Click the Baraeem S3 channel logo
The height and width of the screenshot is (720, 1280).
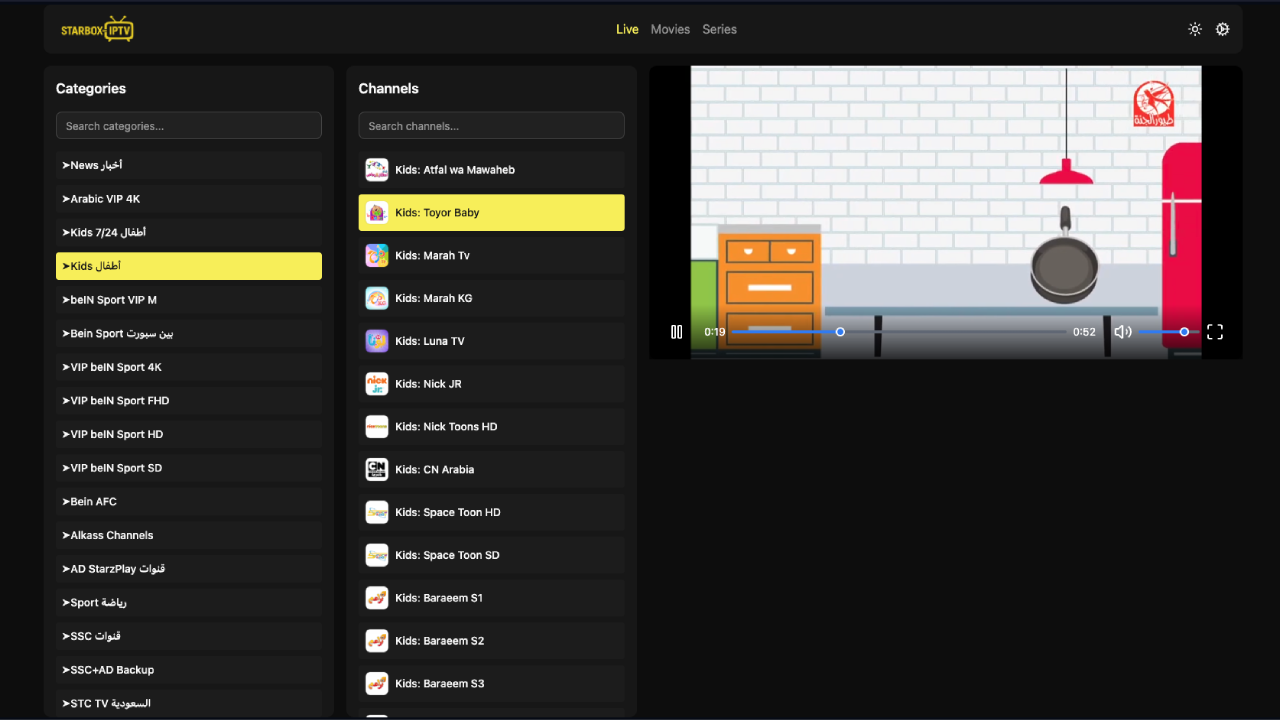377,684
